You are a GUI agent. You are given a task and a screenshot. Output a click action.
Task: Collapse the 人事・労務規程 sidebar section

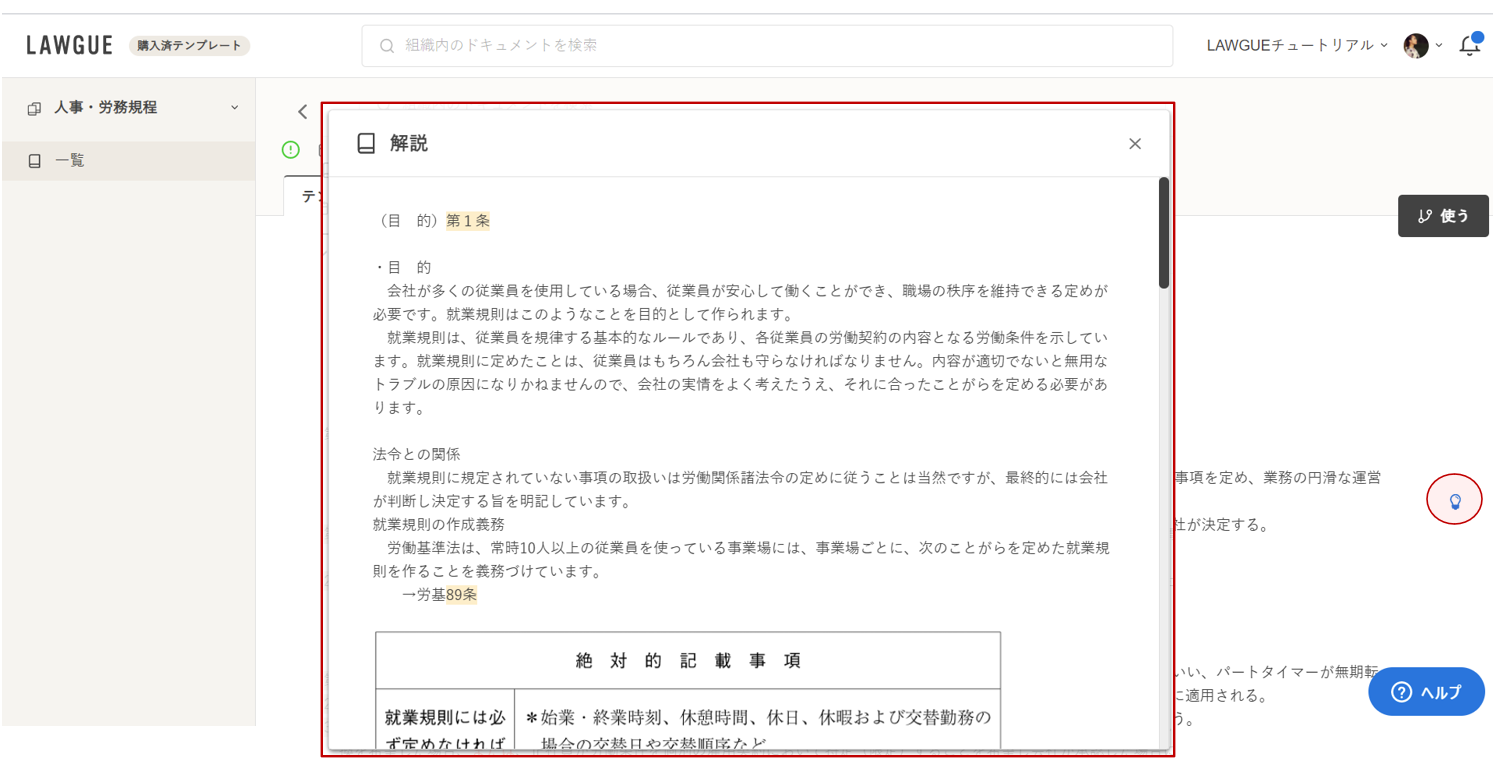(x=234, y=108)
